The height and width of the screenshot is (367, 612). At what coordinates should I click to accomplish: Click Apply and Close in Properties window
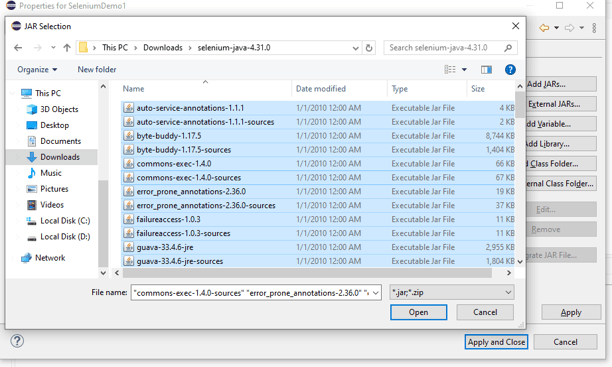pyautogui.click(x=496, y=342)
